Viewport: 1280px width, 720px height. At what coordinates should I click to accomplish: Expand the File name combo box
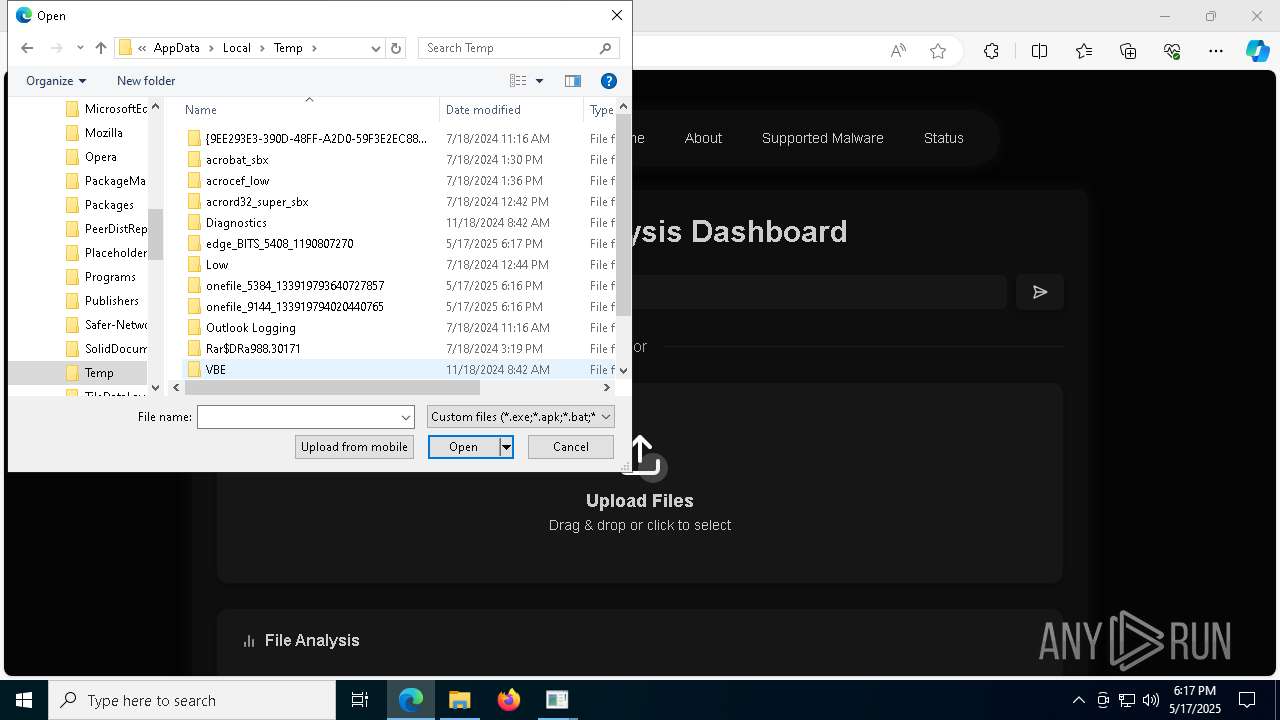(x=406, y=417)
